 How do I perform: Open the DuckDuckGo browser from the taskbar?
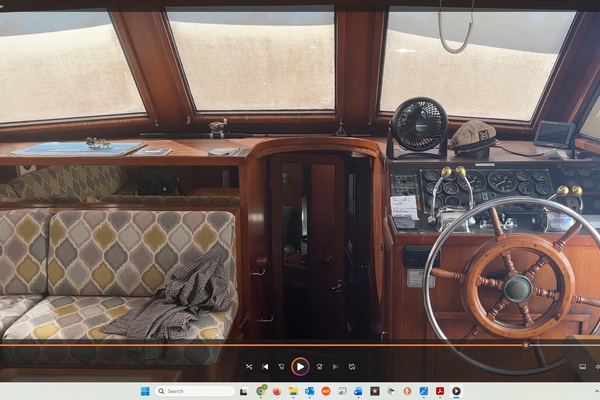pyautogui.click(x=407, y=391)
